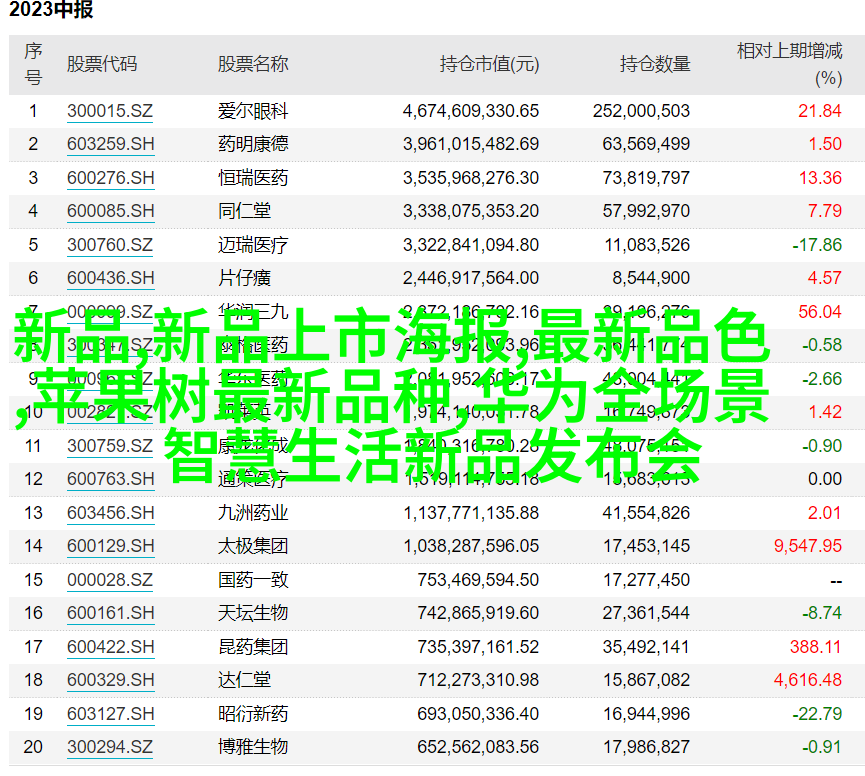Click holding quantity 63,569,499

pyautogui.click(x=646, y=145)
